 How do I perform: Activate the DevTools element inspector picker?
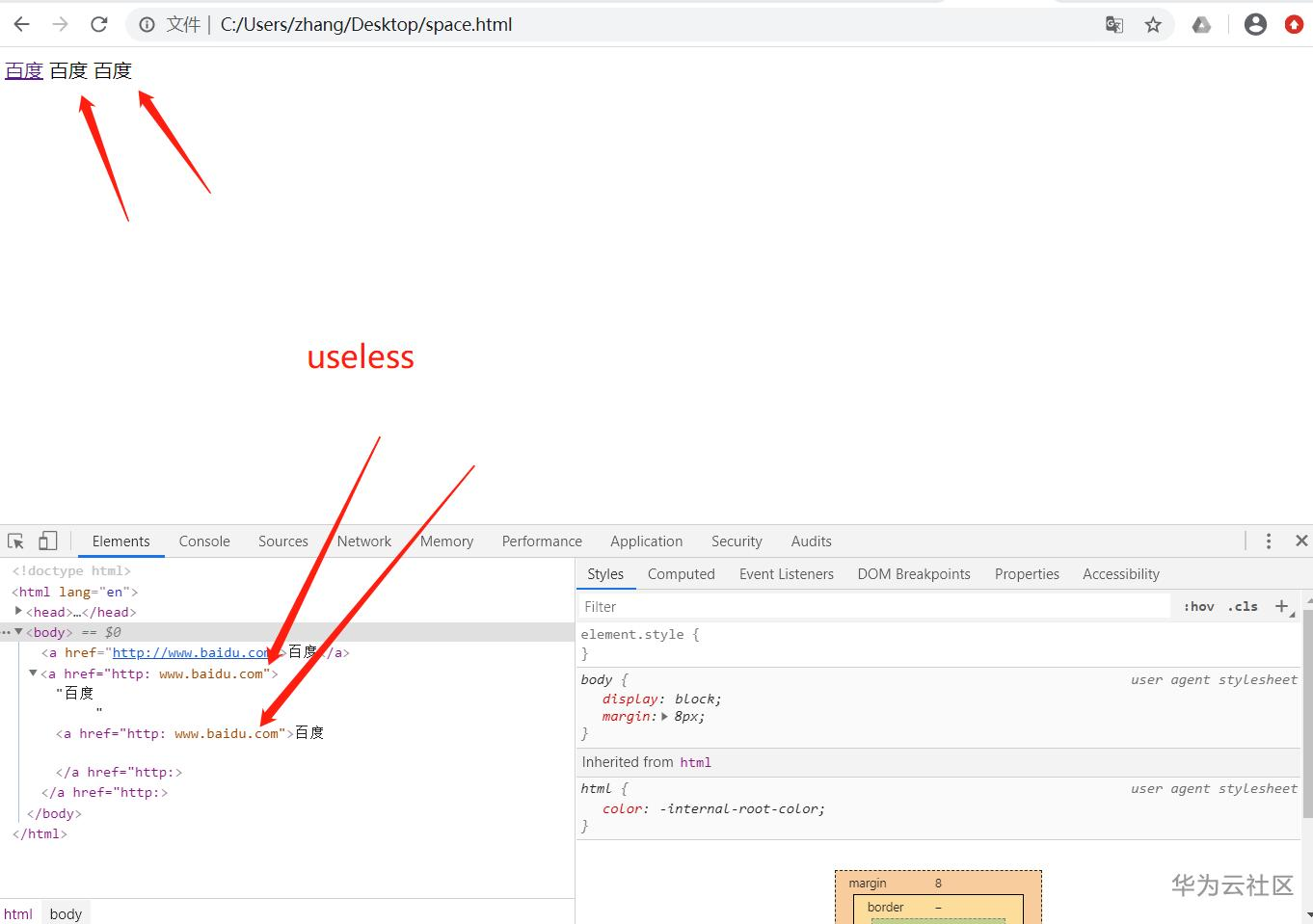point(15,541)
